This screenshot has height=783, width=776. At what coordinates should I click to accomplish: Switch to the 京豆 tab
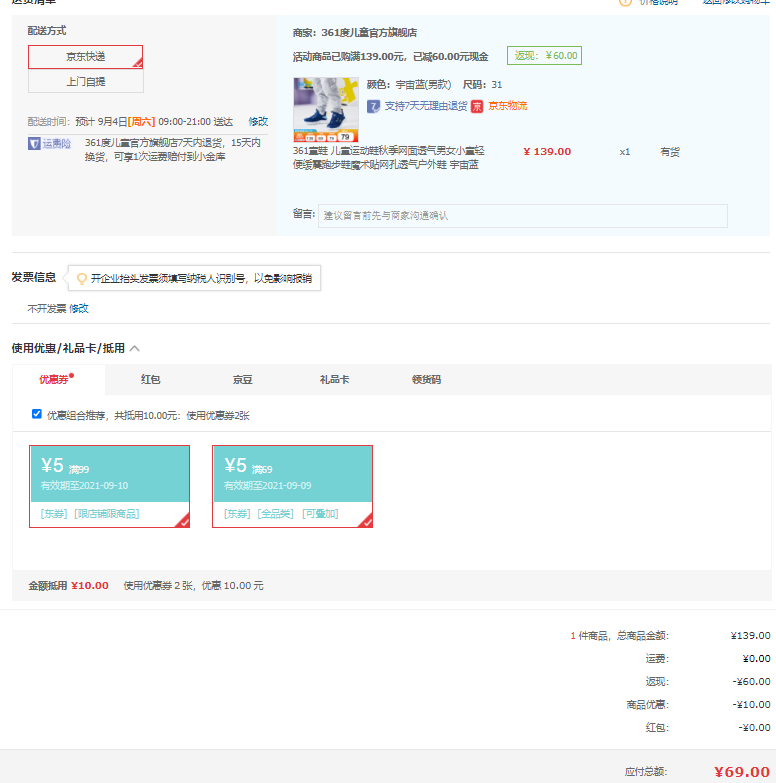click(x=243, y=380)
